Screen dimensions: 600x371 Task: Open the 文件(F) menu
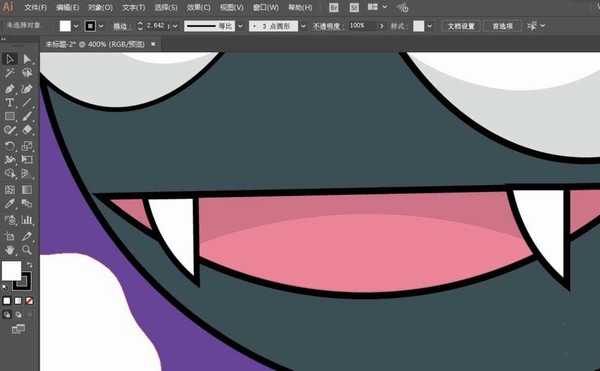coord(36,7)
